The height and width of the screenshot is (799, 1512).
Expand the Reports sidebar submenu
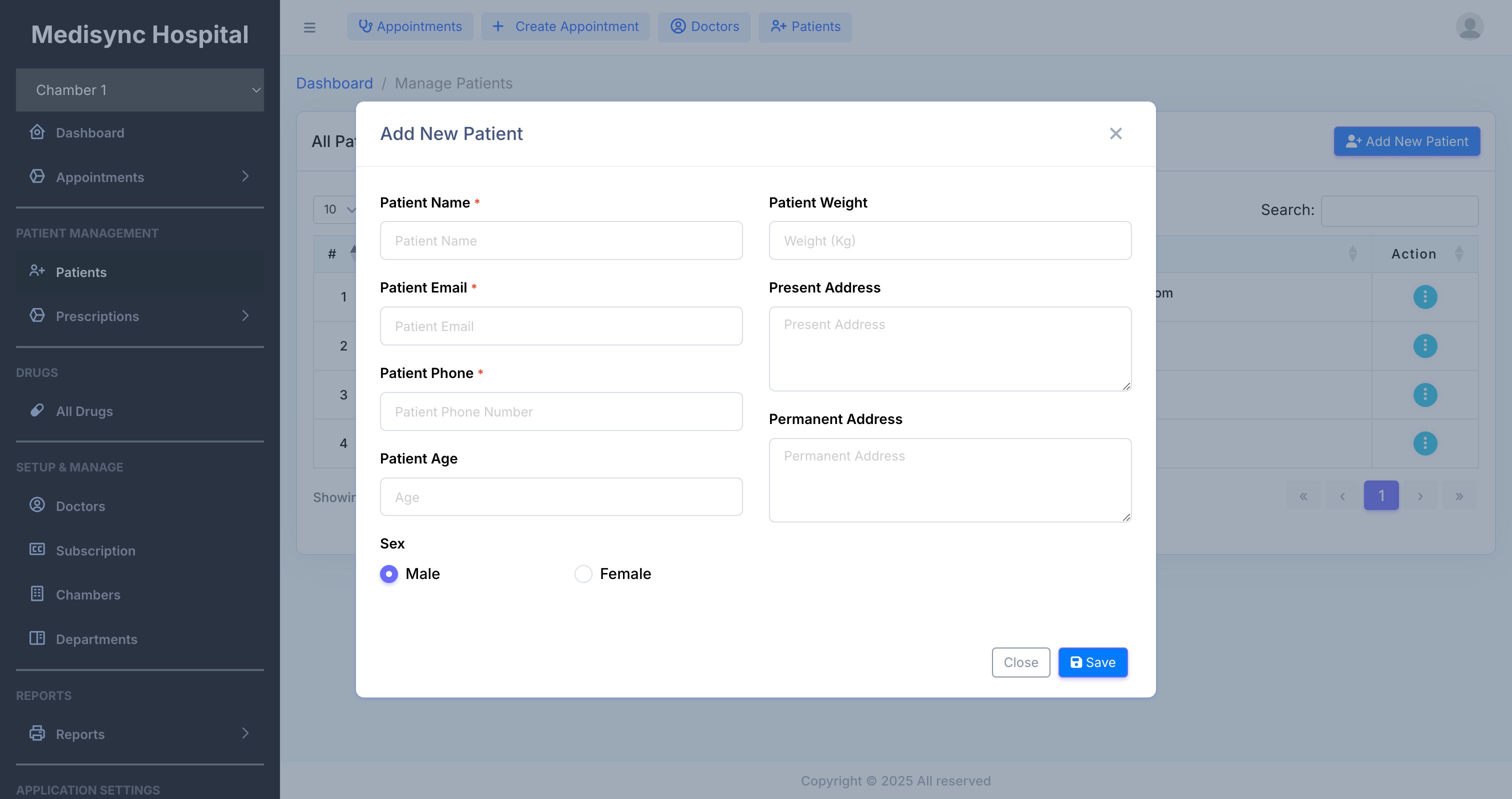point(245,733)
